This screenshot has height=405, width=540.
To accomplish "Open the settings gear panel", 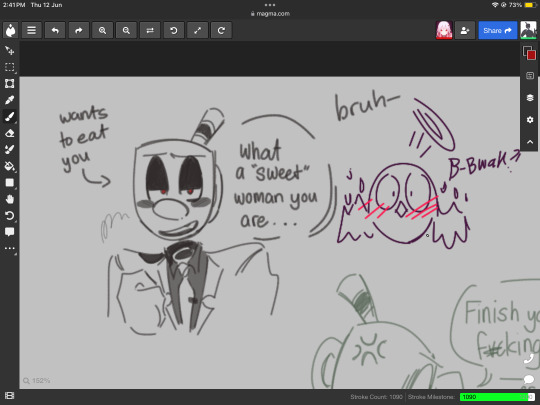I will pos(530,120).
